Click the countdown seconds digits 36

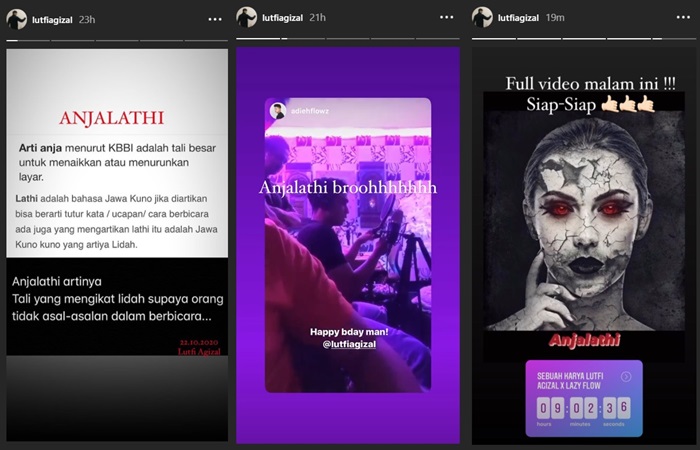617,408
